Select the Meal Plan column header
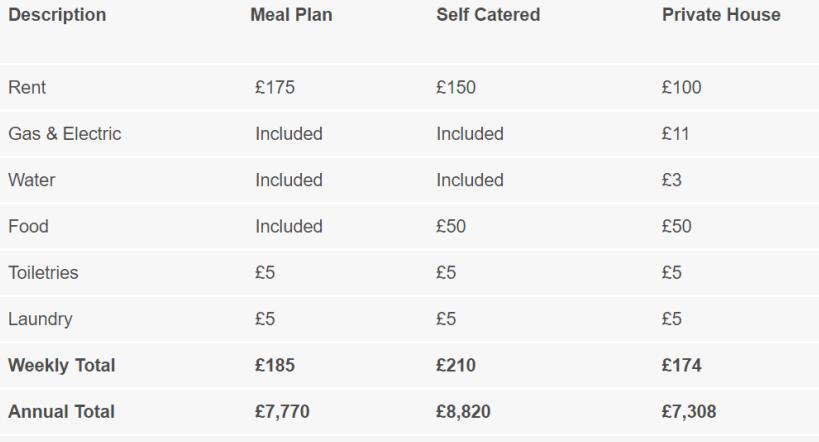This screenshot has width=819, height=442. [x=291, y=16]
